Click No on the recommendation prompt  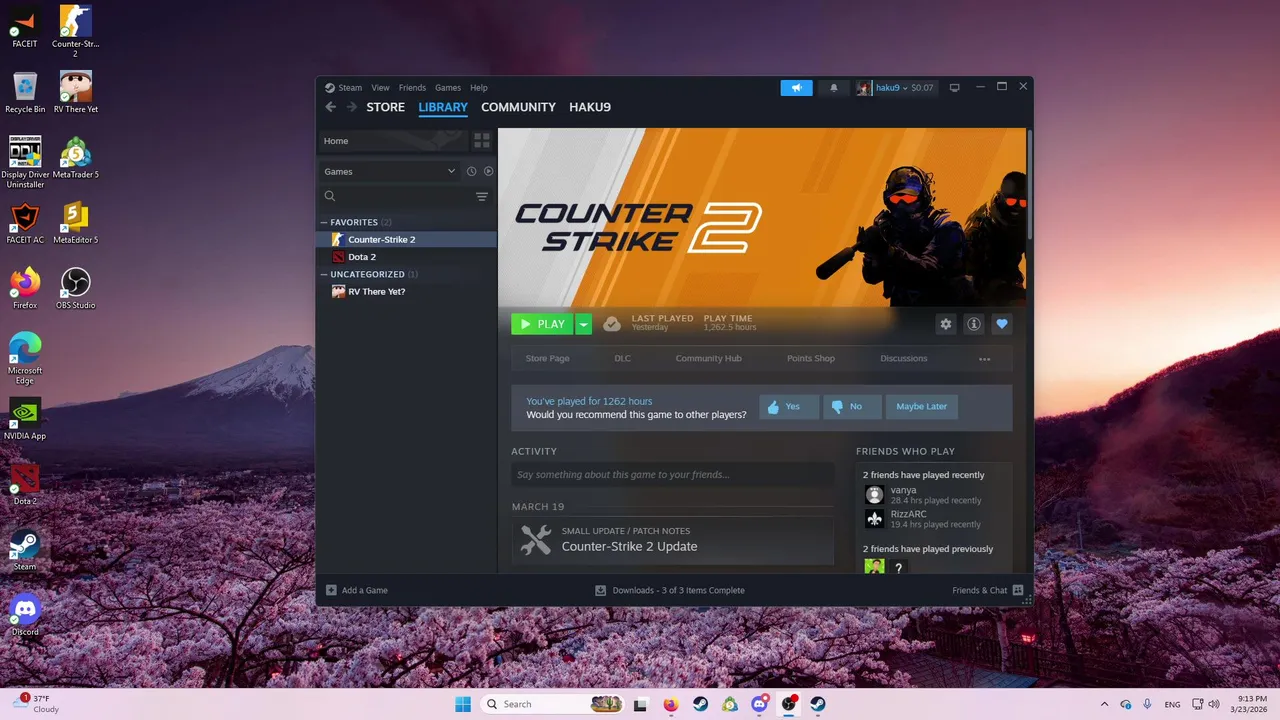pos(852,407)
